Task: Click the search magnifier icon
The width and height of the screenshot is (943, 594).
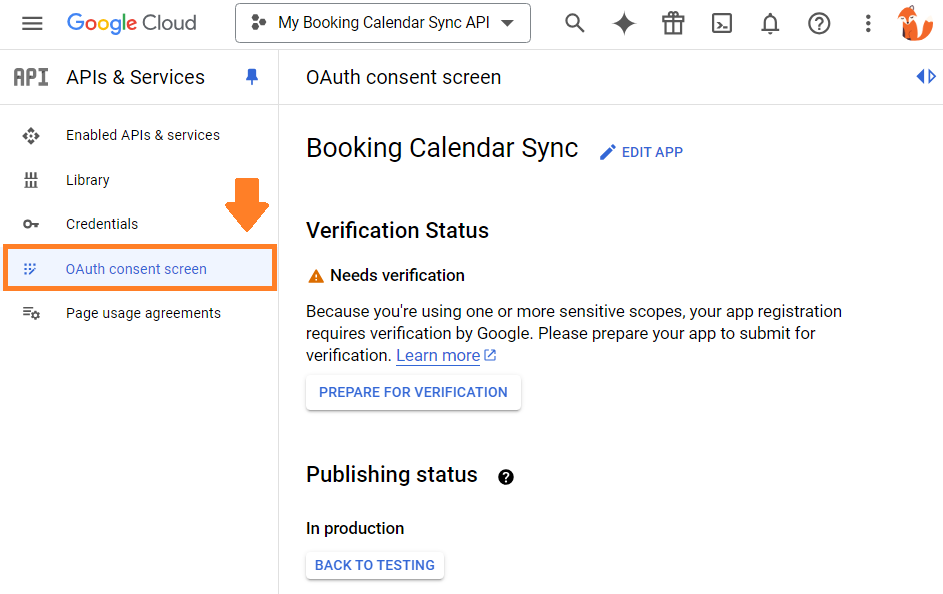Action: pos(574,23)
